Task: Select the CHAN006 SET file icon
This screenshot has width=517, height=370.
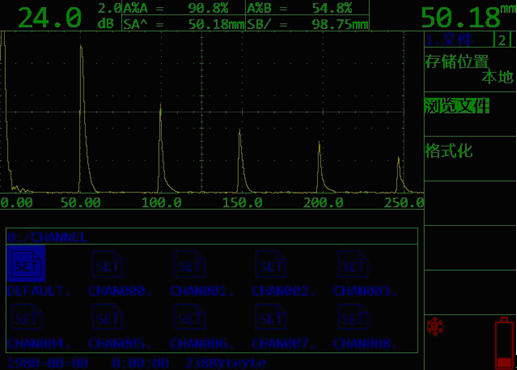Action: pos(190,317)
